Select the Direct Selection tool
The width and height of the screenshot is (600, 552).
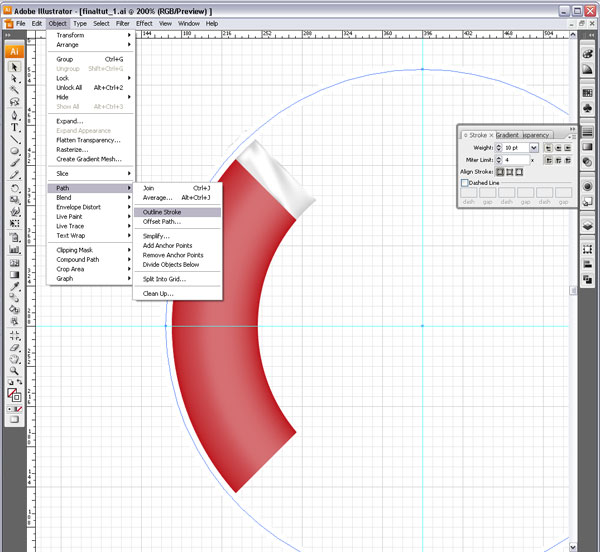[14, 79]
